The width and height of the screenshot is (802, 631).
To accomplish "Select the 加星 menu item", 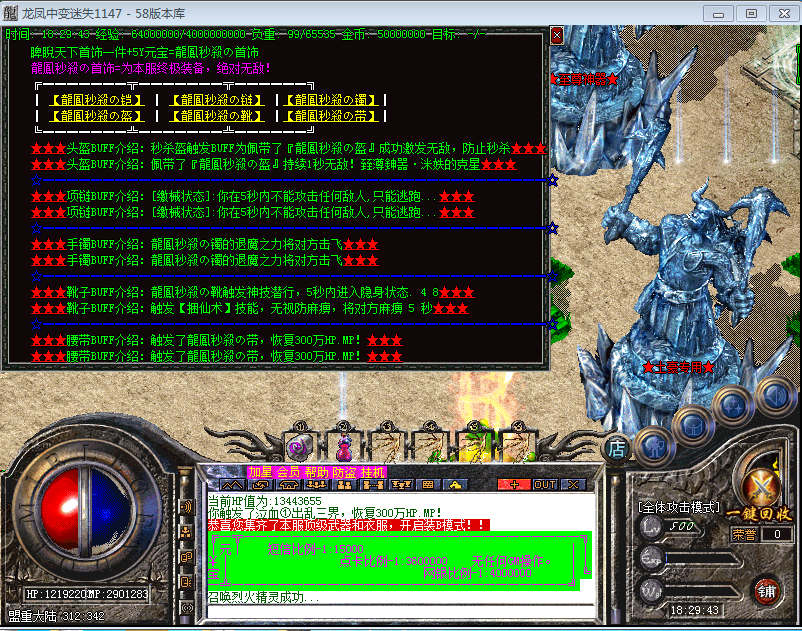I will pos(260,472).
